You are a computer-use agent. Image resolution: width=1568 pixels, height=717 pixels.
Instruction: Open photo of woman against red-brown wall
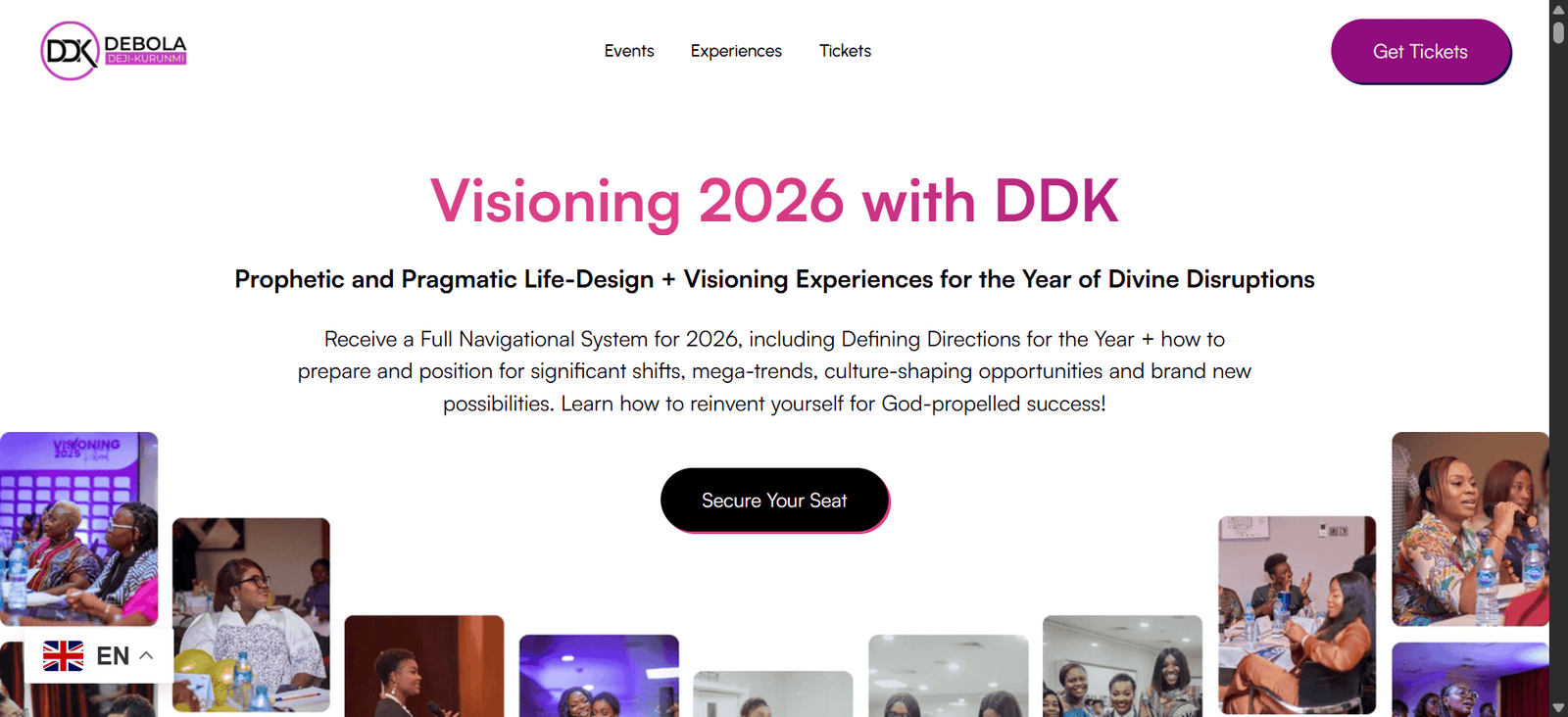[x=424, y=666]
